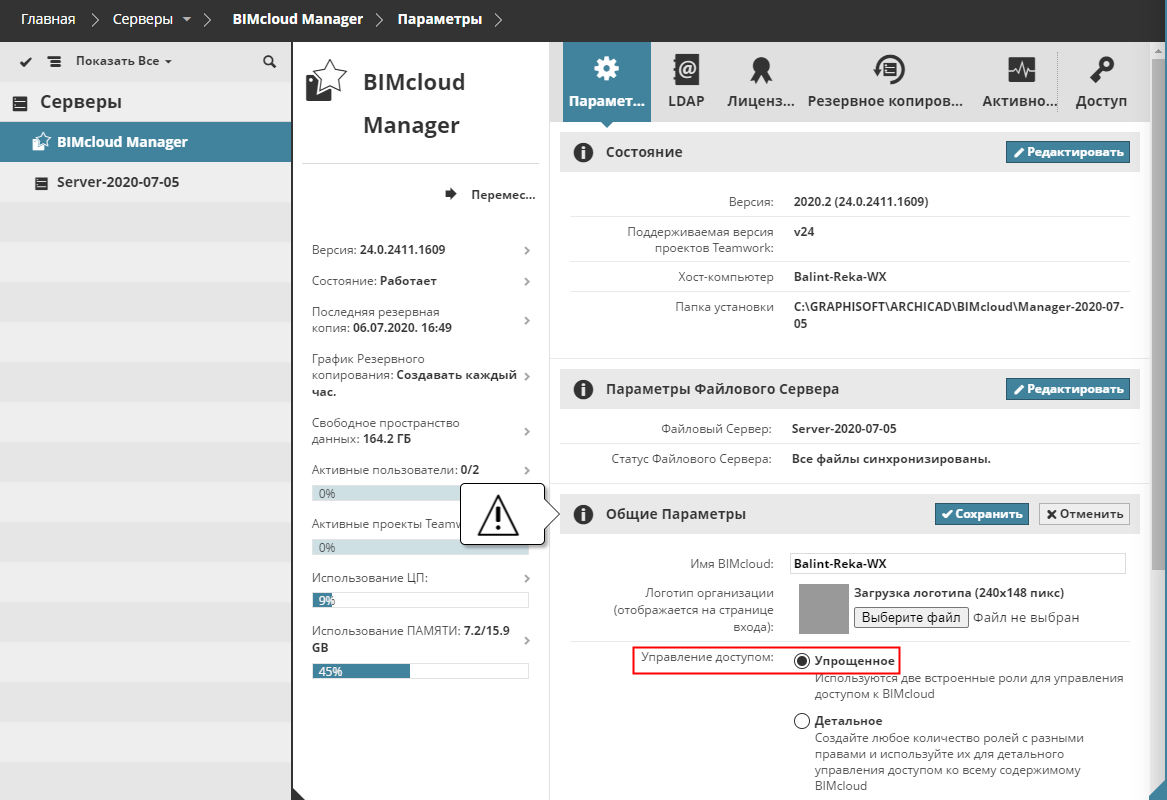Click the Выберите файл button
Viewport: 1167px width, 800px height.
[911, 618]
